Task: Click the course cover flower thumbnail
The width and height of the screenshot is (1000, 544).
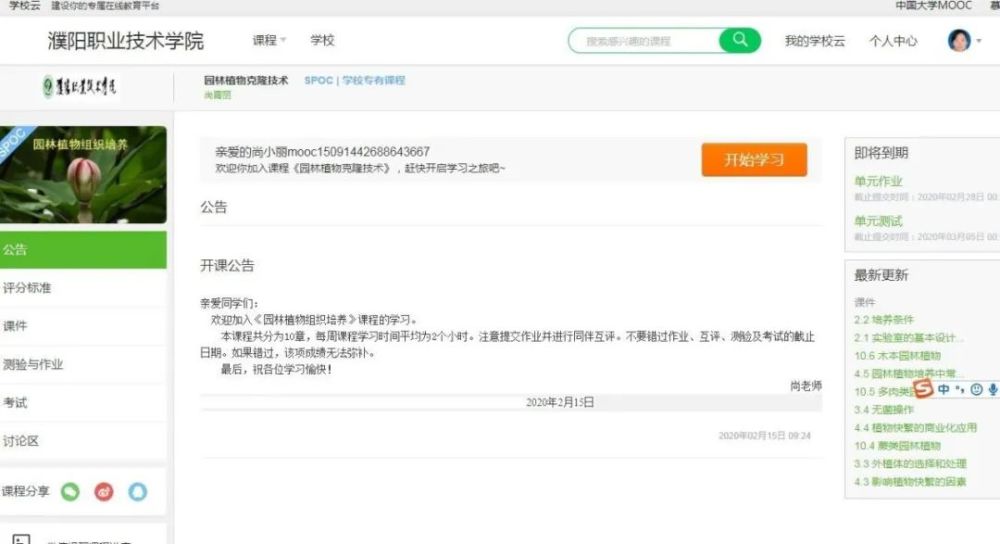Action: coord(83,174)
